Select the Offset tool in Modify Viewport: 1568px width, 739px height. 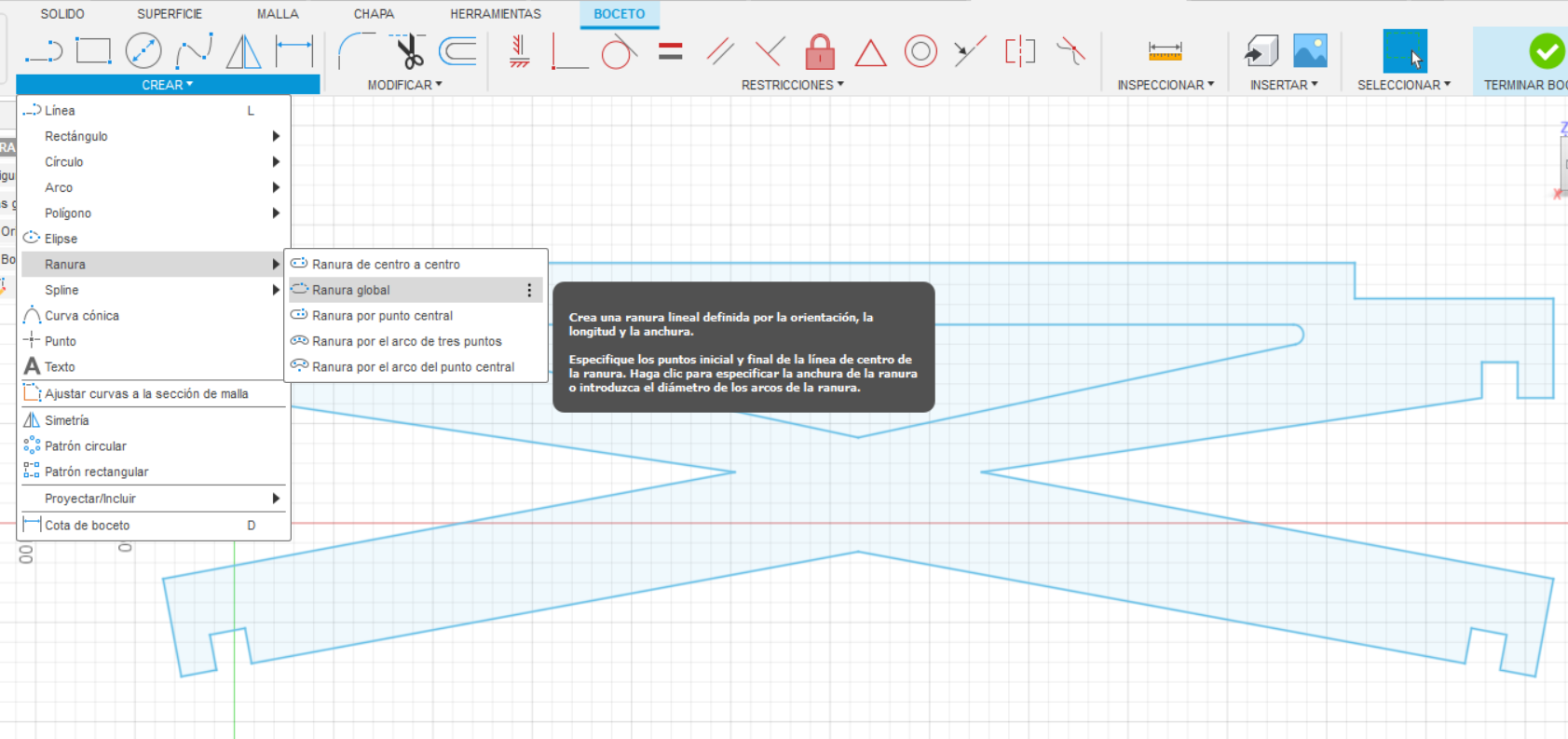coord(457,51)
